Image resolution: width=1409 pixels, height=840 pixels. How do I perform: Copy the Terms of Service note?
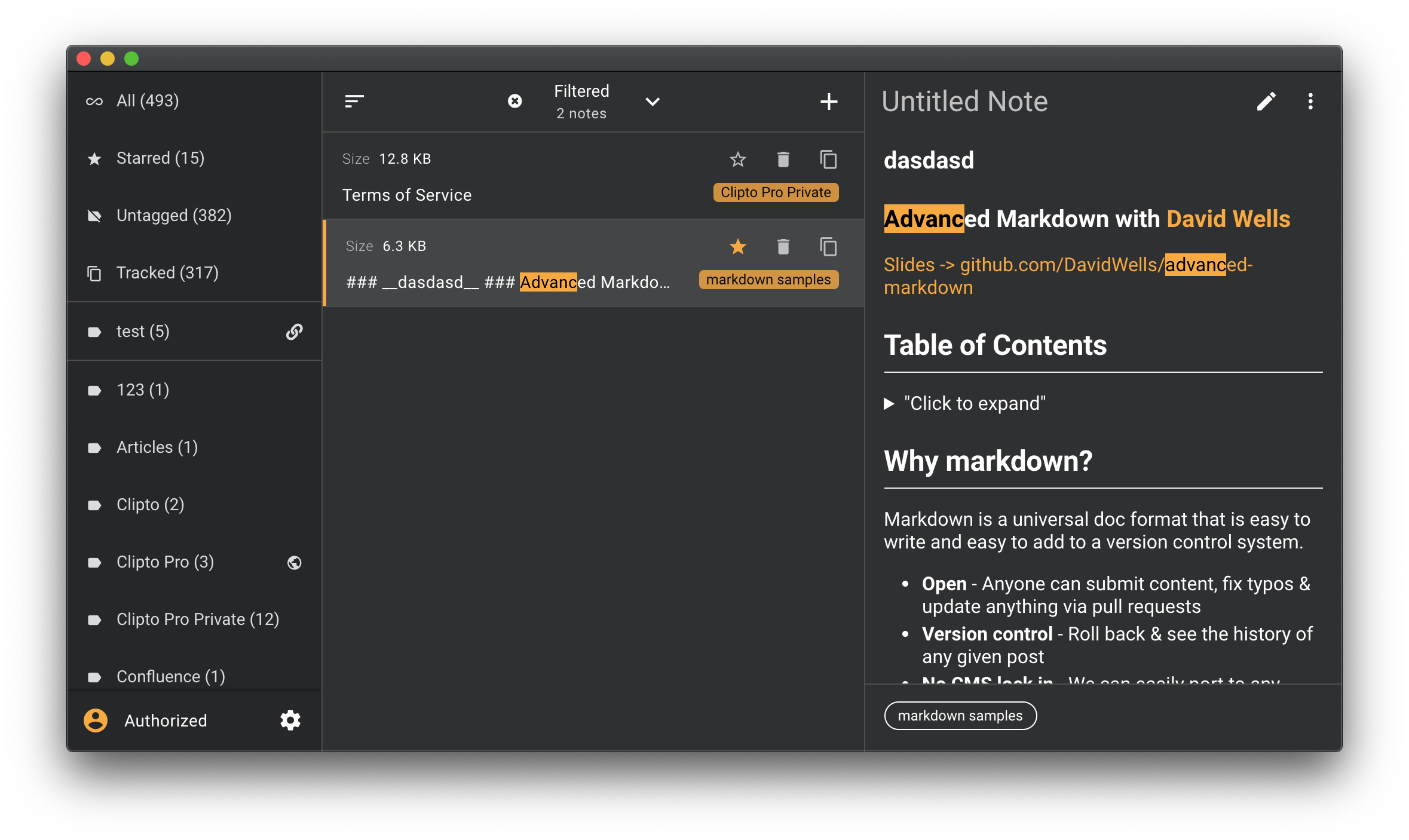coord(828,160)
